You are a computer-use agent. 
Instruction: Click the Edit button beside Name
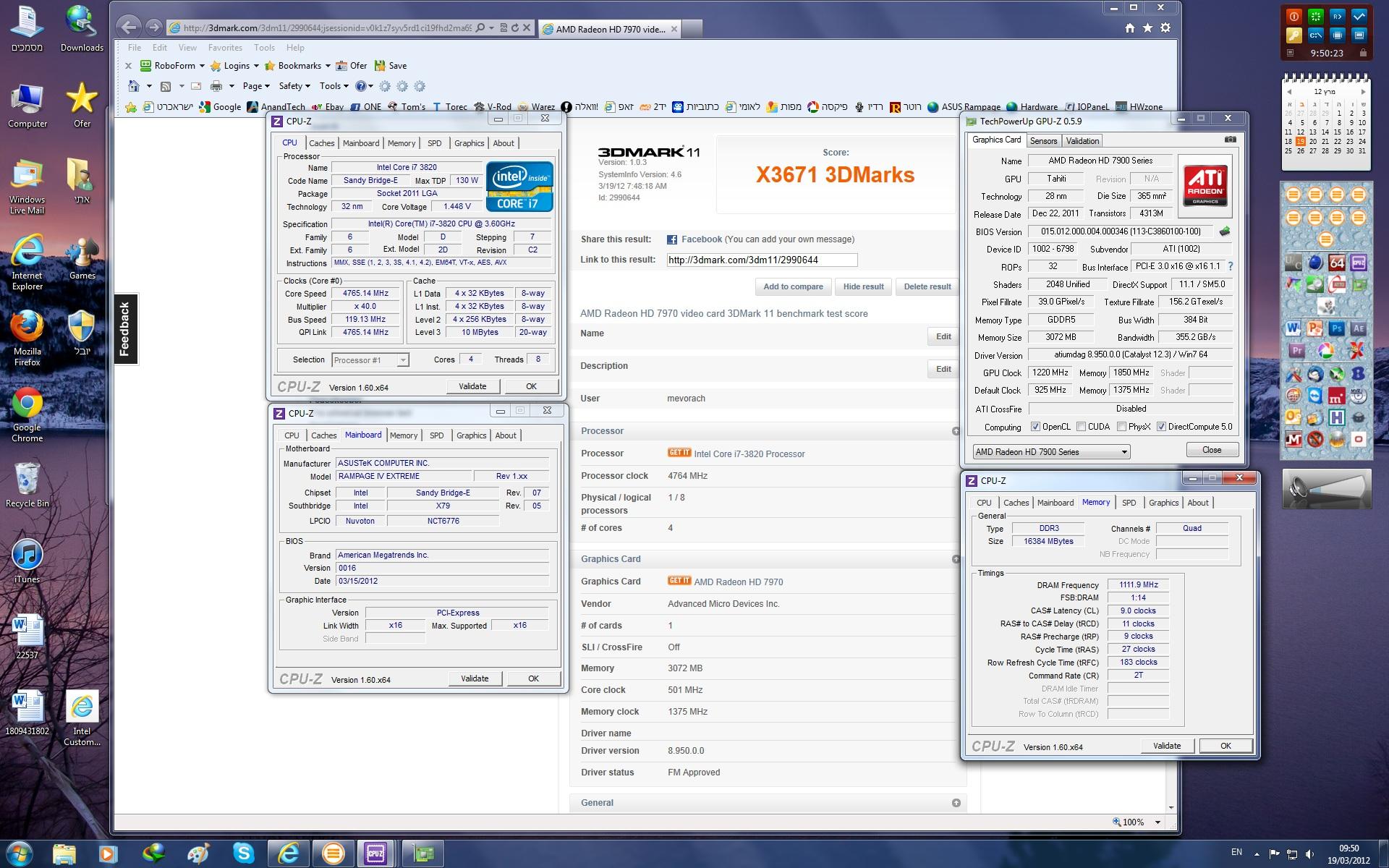pyautogui.click(x=943, y=336)
